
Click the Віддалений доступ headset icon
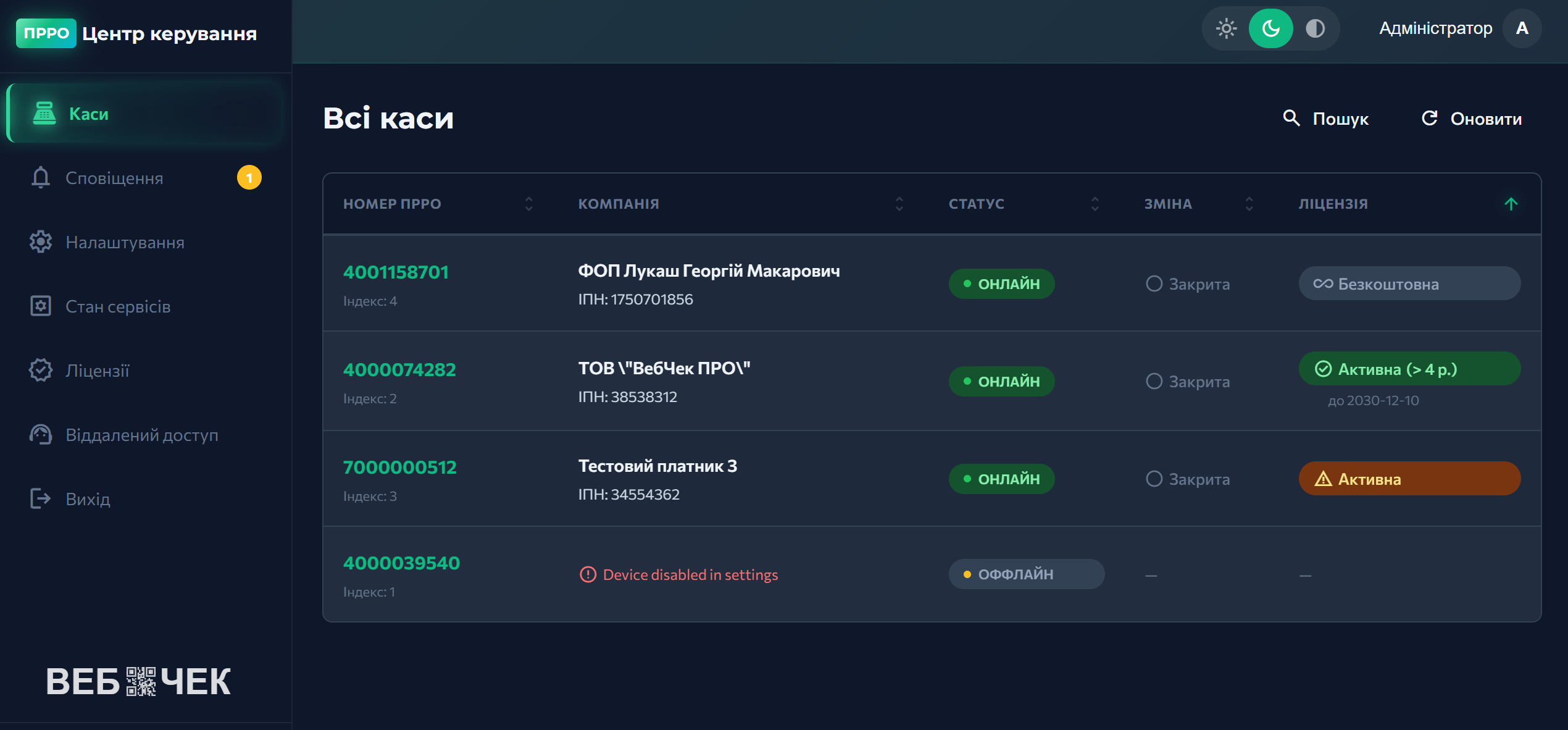tap(41, 435)
